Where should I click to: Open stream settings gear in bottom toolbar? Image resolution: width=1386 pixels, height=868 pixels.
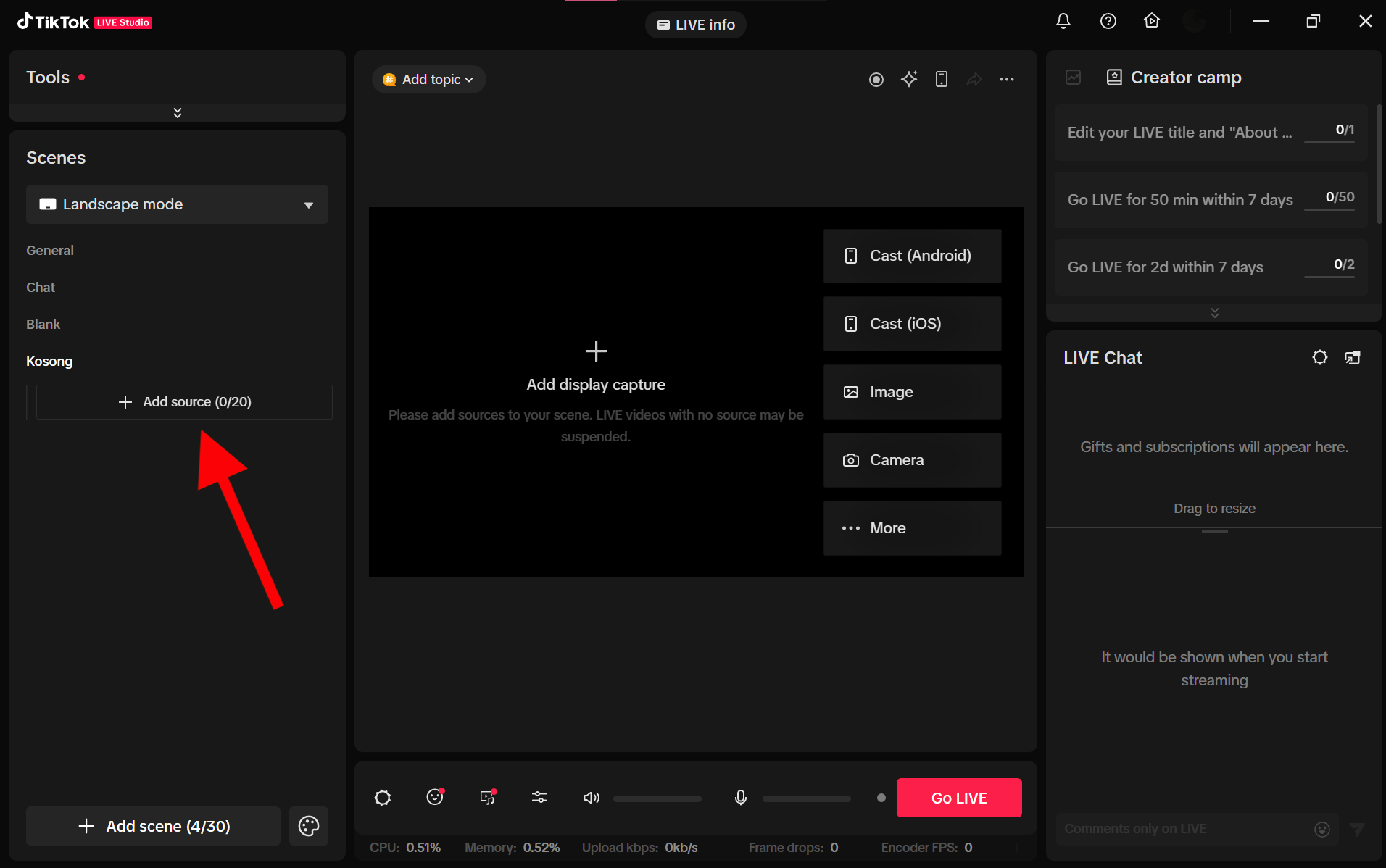pyautogui.click(x=383, y=798)
